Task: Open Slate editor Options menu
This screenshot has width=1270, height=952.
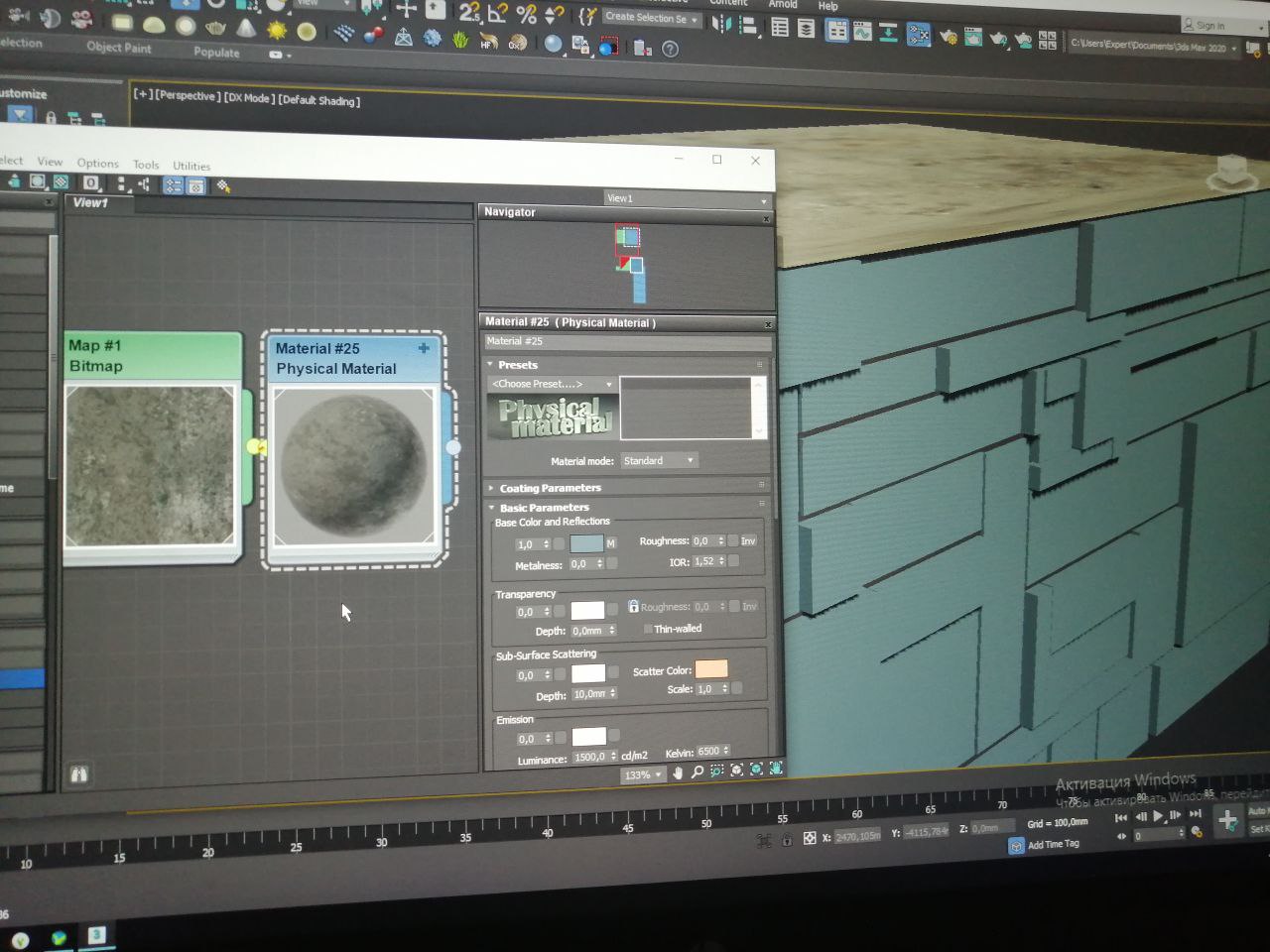Action: pyautogui.click(x=97, y=163)
